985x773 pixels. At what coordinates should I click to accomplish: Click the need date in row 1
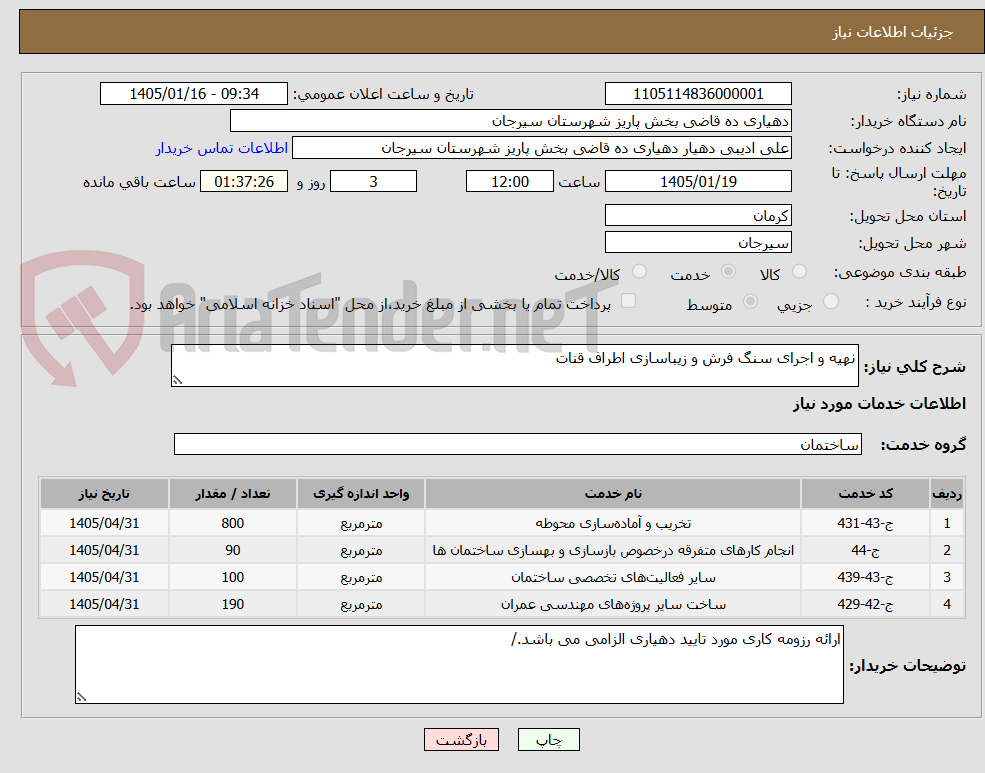[104, 523]
